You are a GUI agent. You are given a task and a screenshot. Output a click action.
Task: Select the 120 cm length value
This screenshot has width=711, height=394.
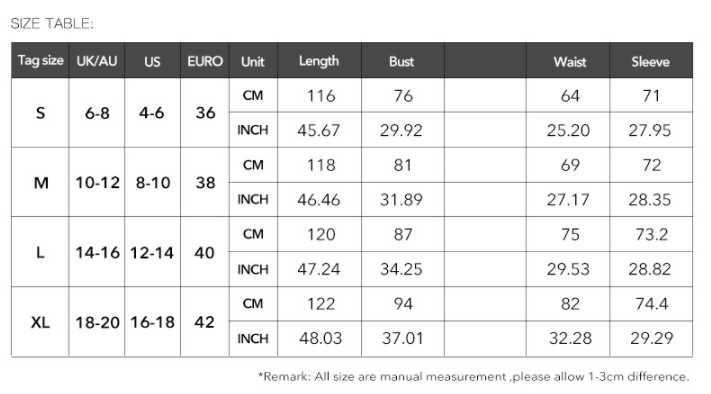click(x=319, y=234)
